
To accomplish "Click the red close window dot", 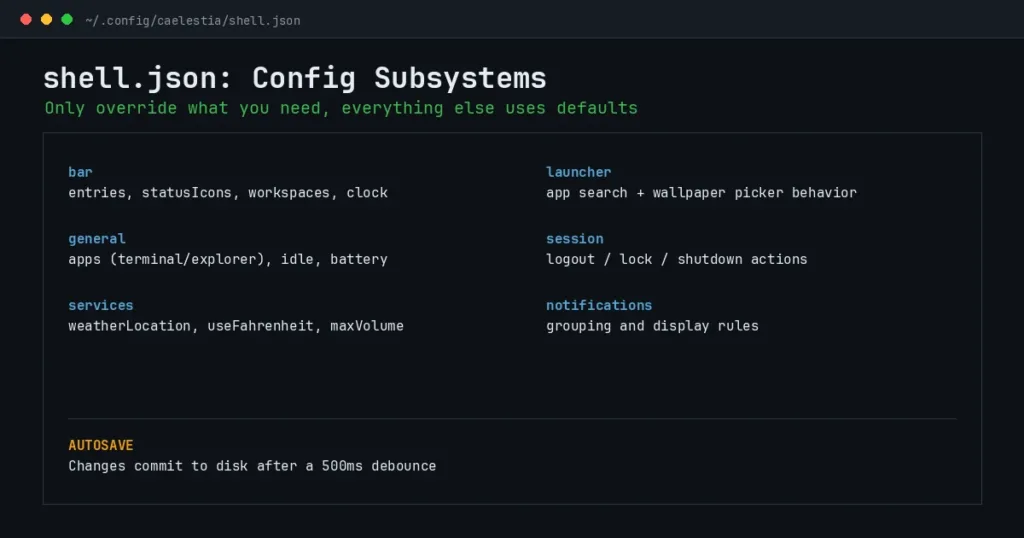I will 26,20.
